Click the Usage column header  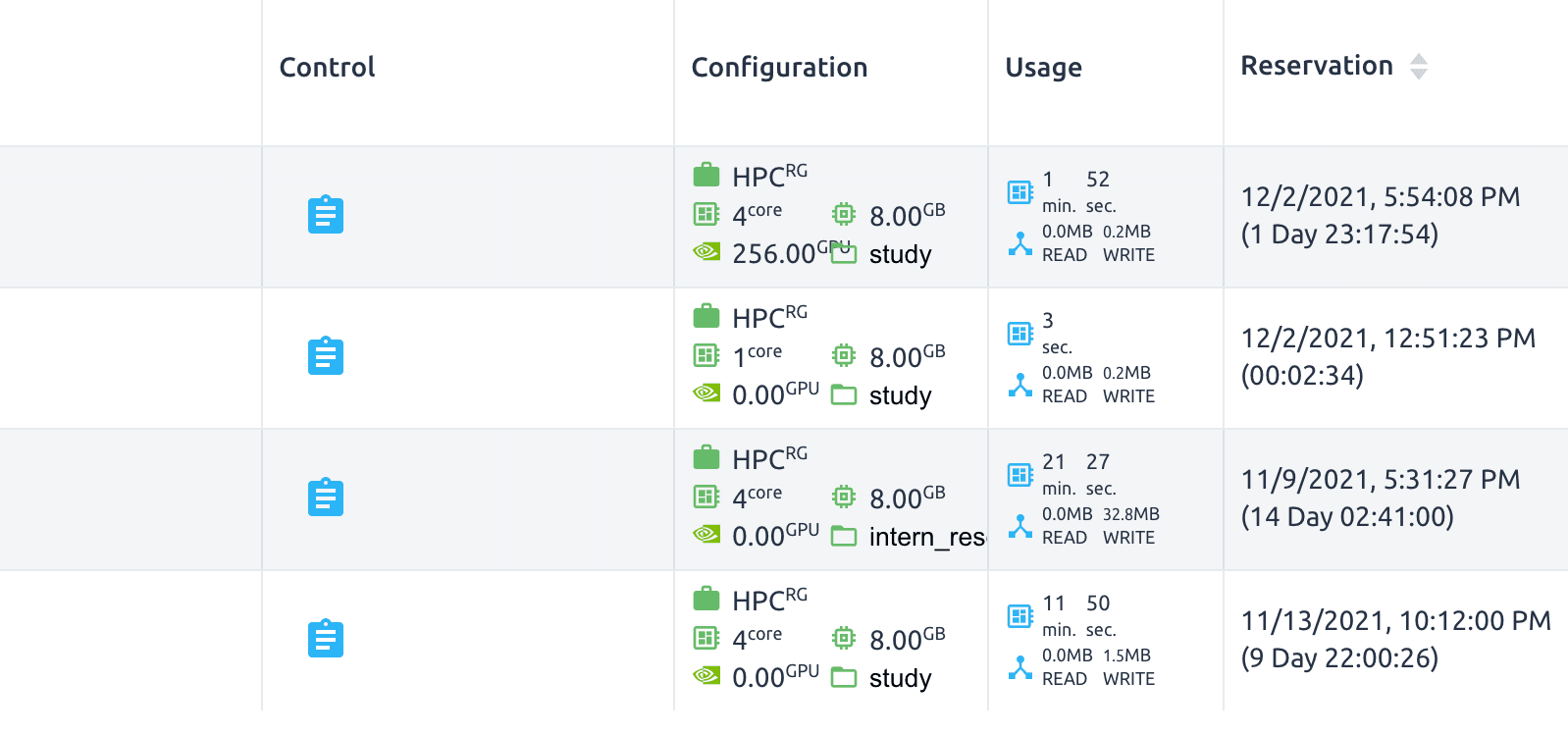point(1043,67)
